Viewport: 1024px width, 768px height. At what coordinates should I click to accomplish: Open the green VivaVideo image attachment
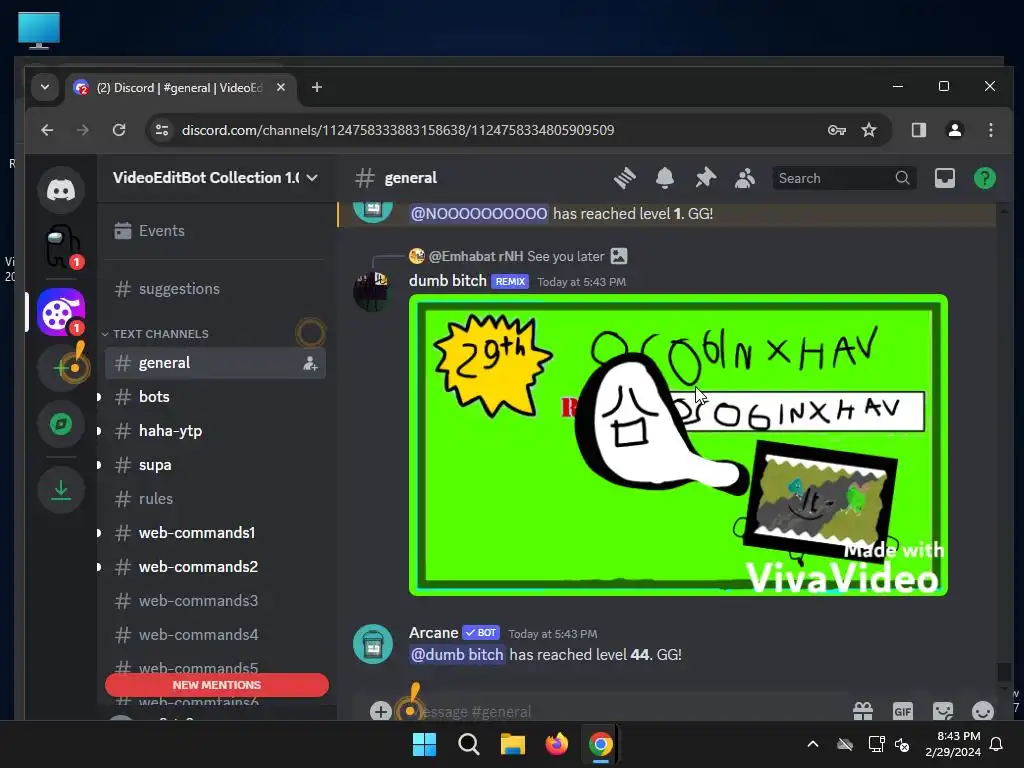point(678,445)
